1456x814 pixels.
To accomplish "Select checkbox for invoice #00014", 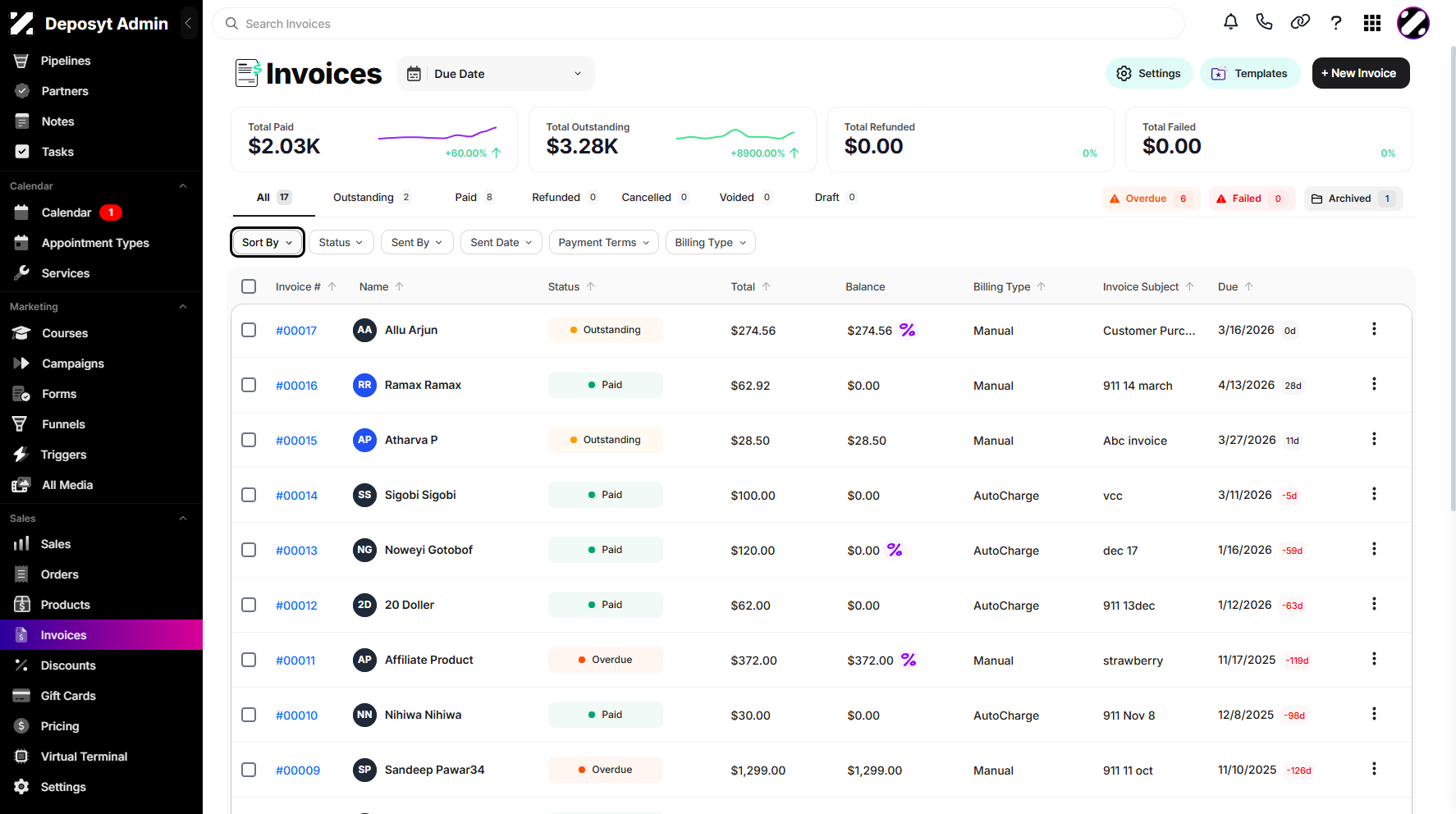I will coord(249,495).
